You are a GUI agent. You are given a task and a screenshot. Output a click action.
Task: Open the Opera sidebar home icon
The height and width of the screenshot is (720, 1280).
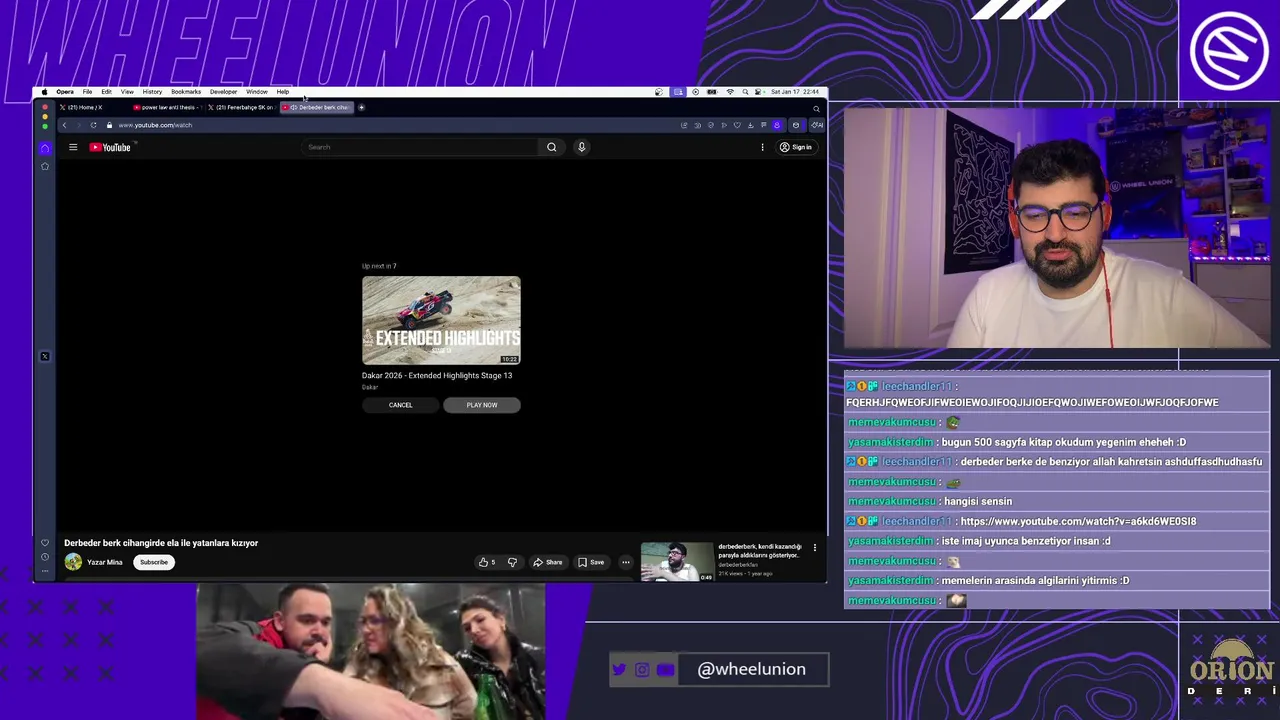[x=44, y=148]
